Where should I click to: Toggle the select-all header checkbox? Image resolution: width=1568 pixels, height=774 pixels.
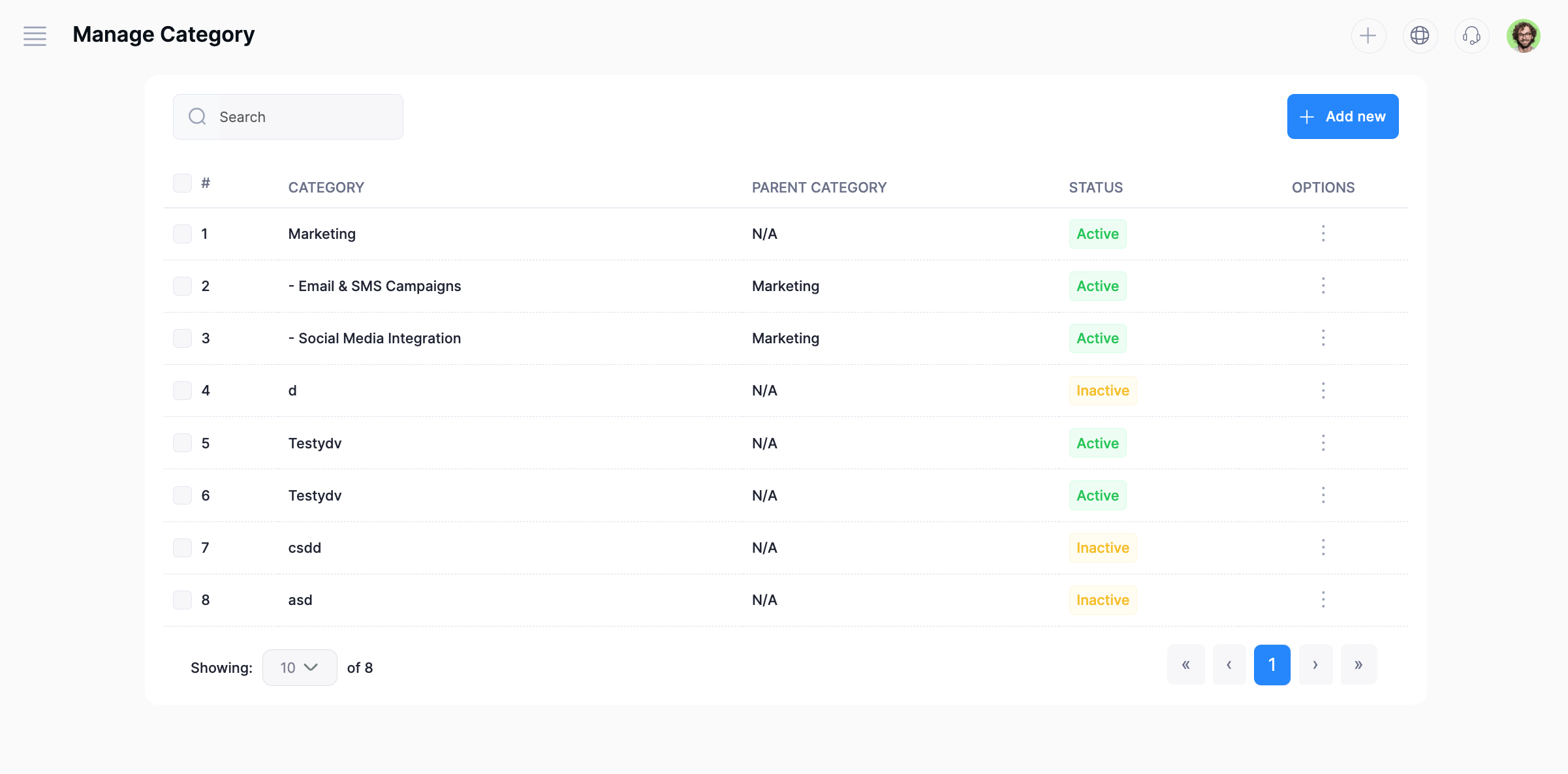[x=182, y=183]
